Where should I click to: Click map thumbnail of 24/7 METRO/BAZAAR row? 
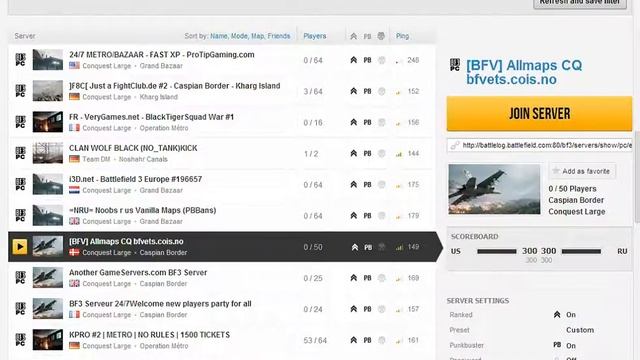coord(48,60)
